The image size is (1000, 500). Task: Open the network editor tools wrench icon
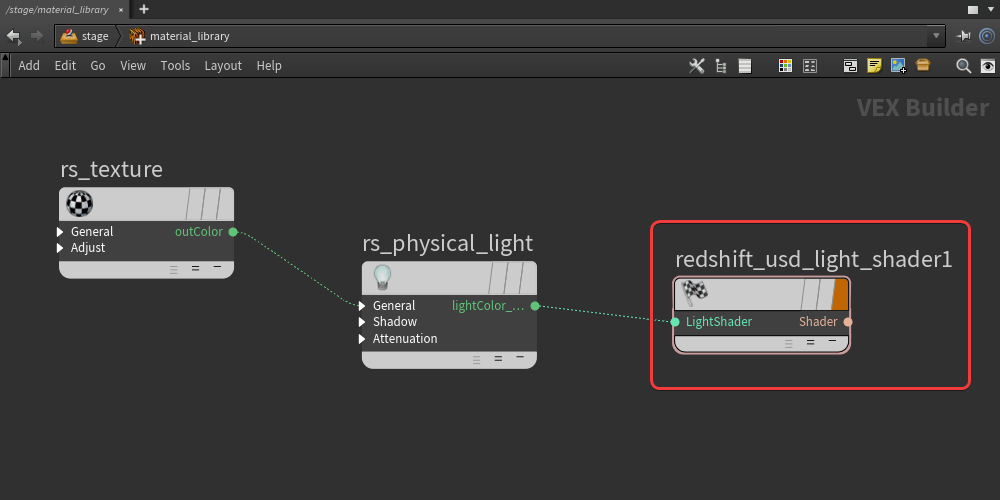coord(696,66)
